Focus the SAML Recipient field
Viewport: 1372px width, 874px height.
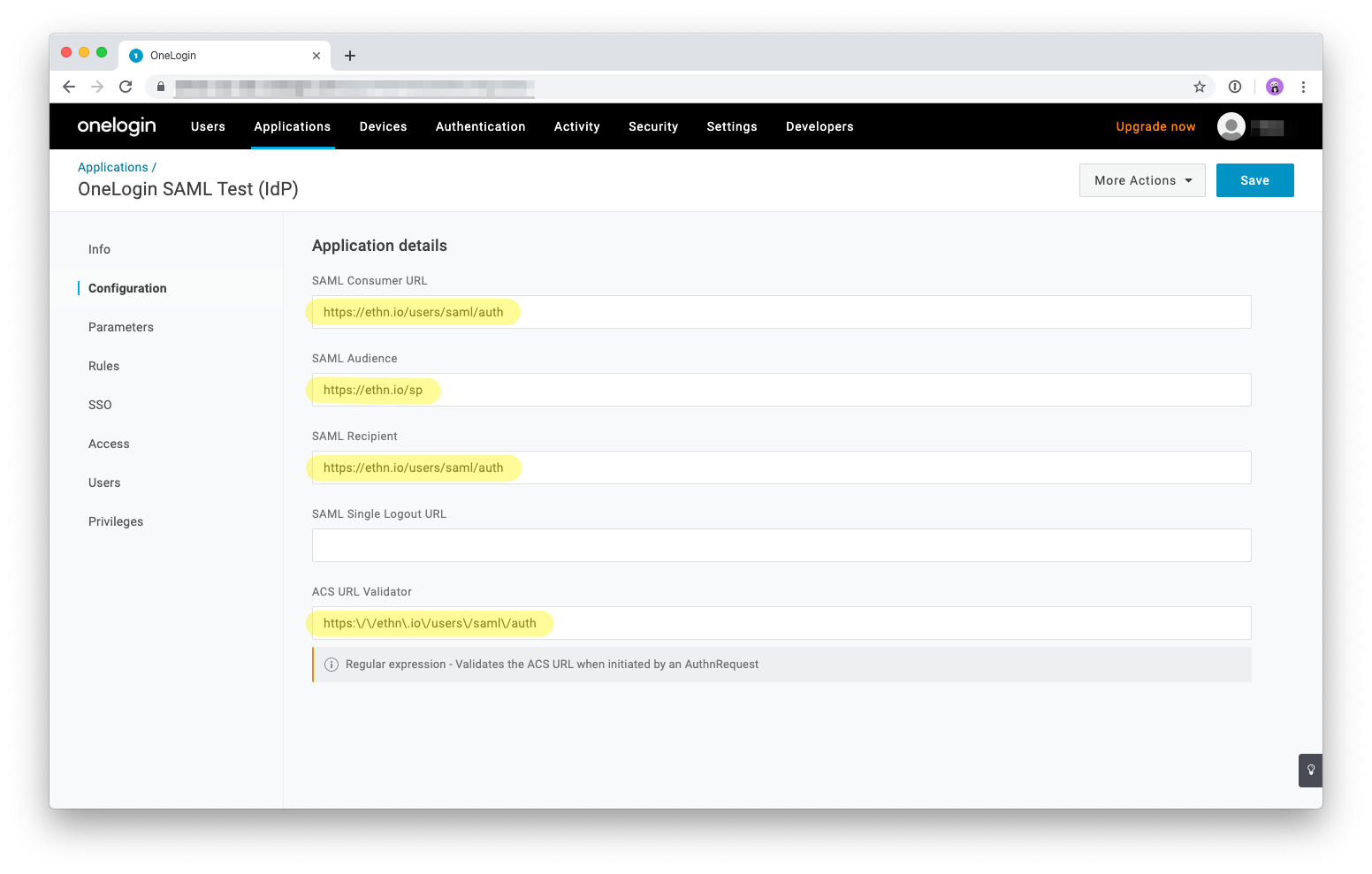click(781, 467)
